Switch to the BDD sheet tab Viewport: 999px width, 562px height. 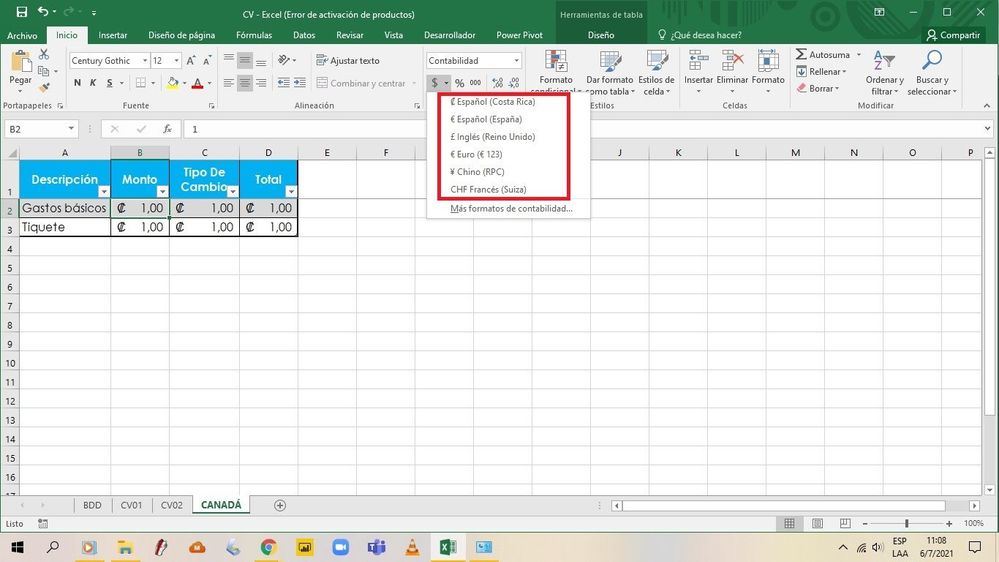click(x=92, y=505)
